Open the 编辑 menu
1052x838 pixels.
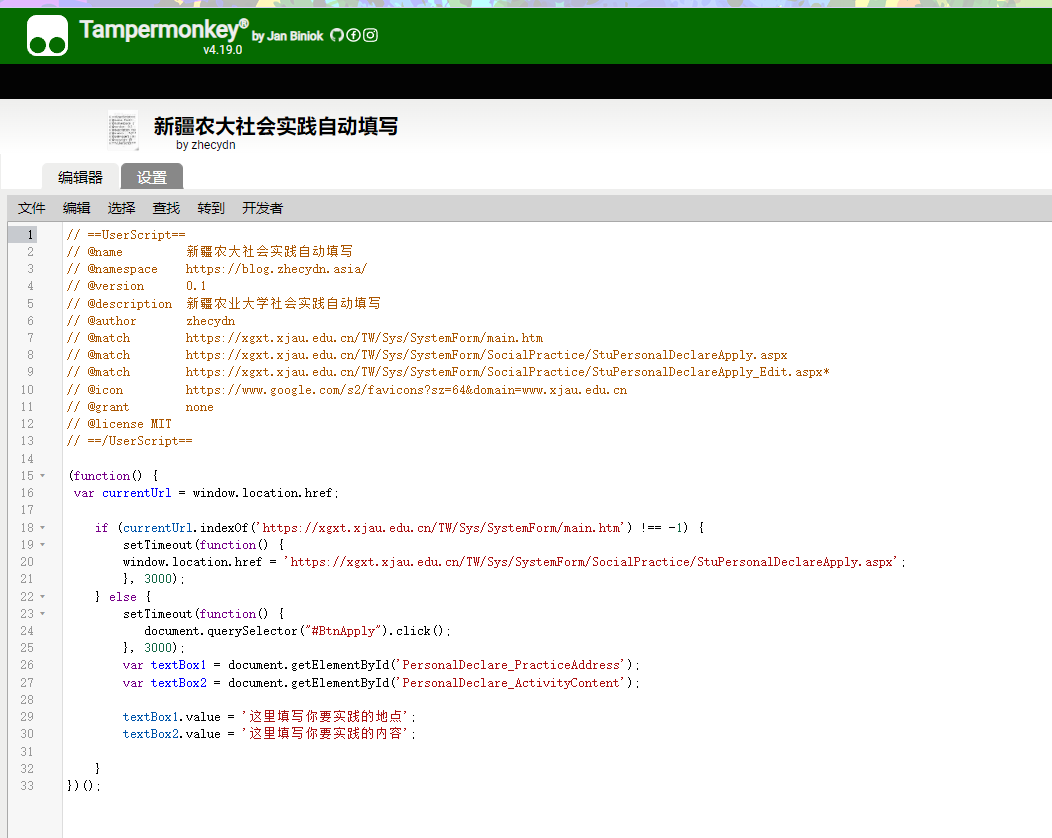(77, 208)
